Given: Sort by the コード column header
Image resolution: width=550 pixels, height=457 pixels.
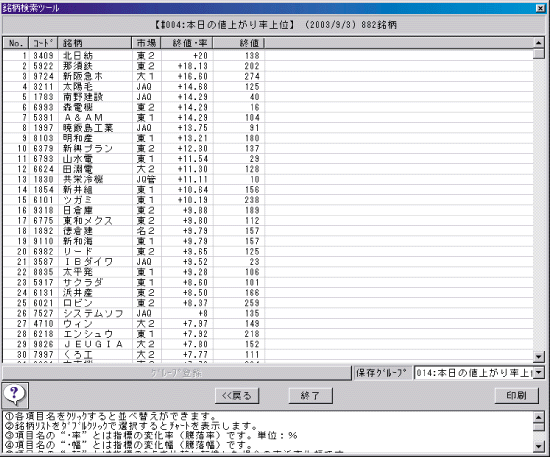Looking at the screenshot, I should click(x=43, y=43).
